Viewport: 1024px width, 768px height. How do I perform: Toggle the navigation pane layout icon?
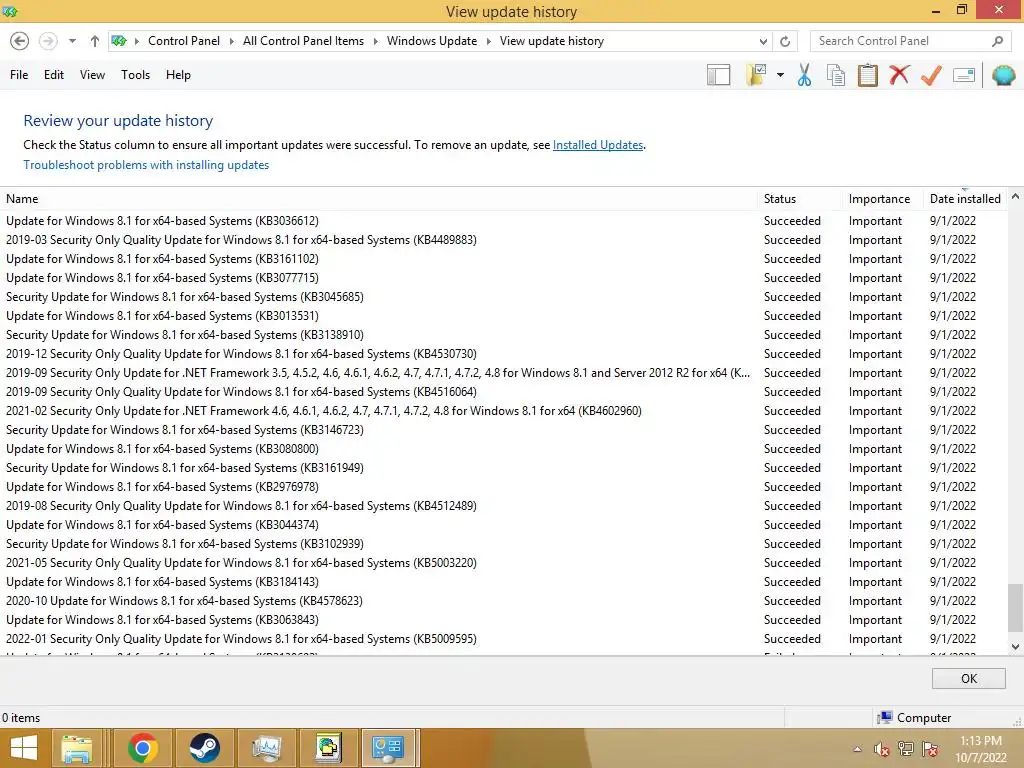[x=718, y=75]
